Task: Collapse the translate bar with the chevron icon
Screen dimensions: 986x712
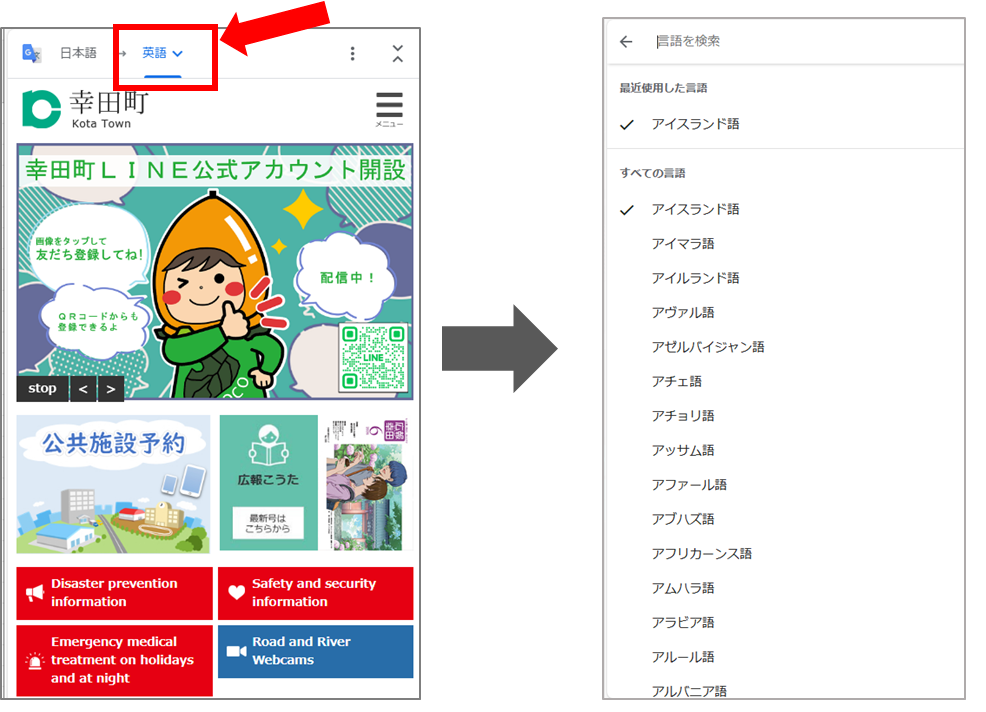Action: click(397, 53)
